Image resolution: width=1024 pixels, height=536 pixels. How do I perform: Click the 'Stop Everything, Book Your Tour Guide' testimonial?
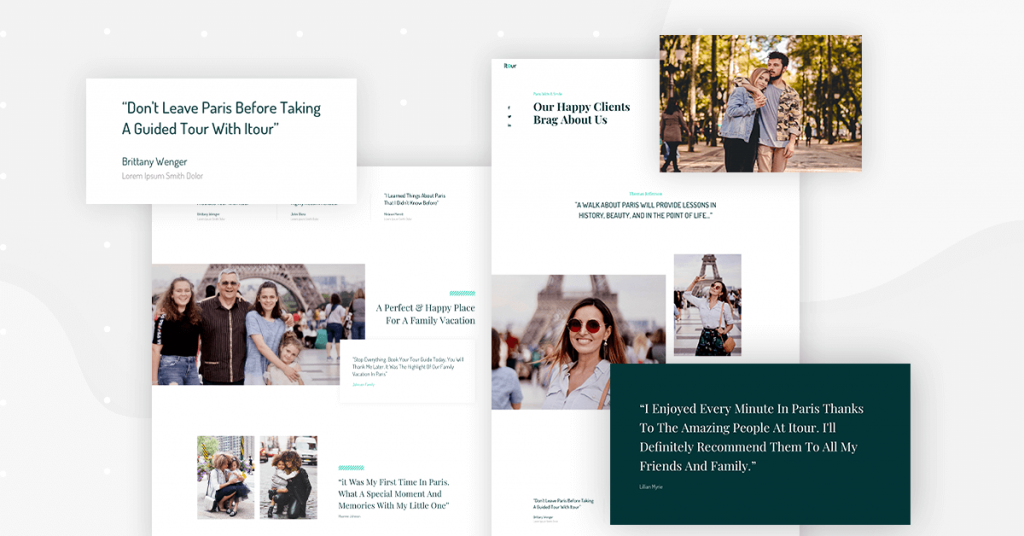(405, 365)
